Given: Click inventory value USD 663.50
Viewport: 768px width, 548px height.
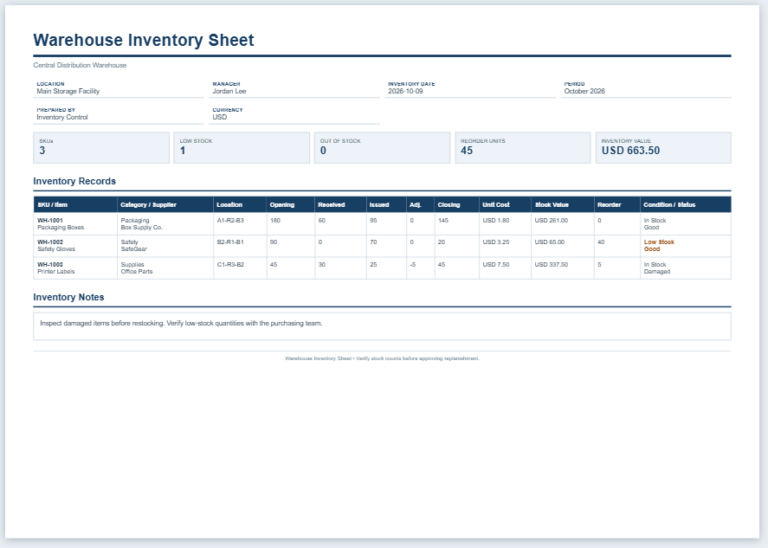Looking at the screenshot, I should click(x=631, y=150).
